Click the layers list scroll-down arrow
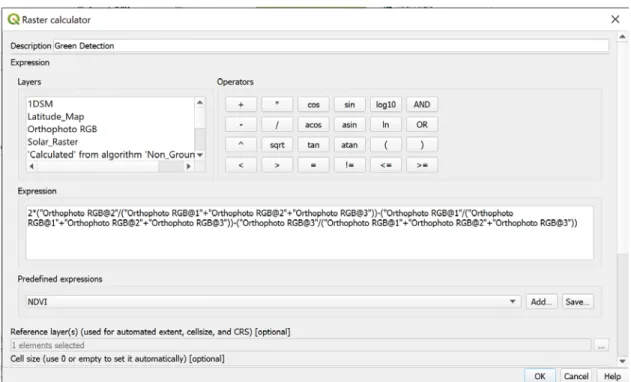631x382 pixels. 200,155
